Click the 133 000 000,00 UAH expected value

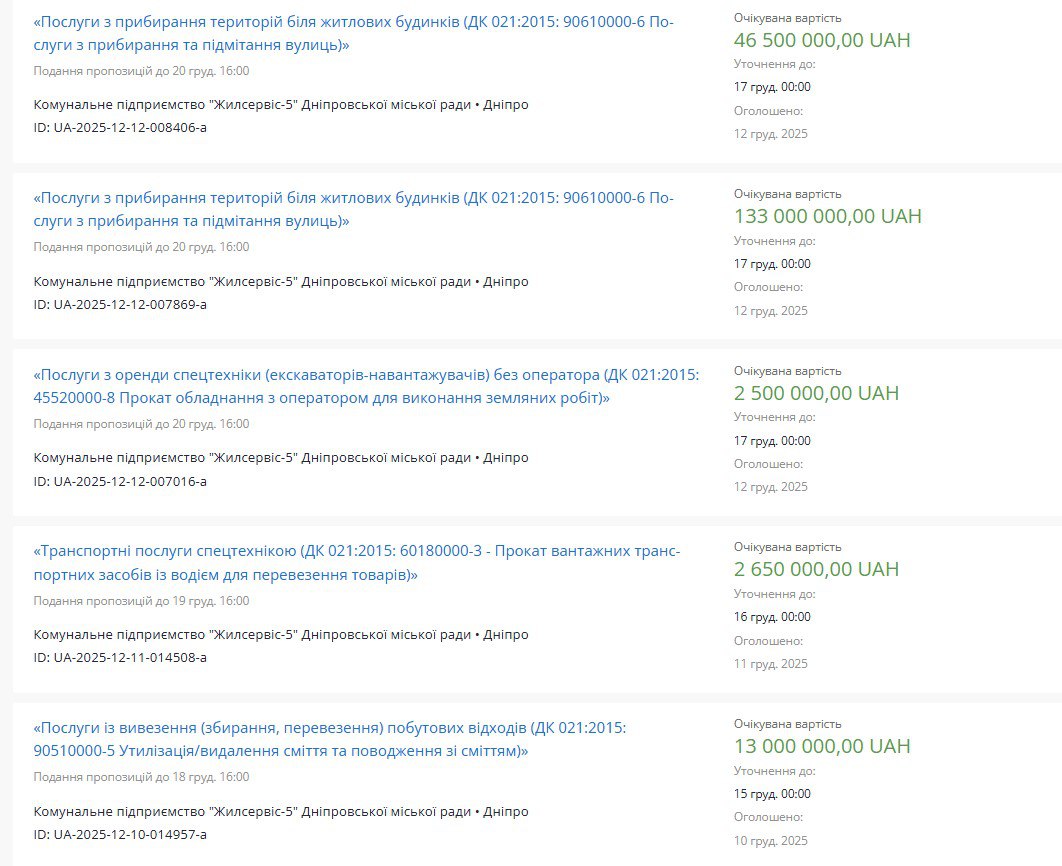[x=827, y=216]
